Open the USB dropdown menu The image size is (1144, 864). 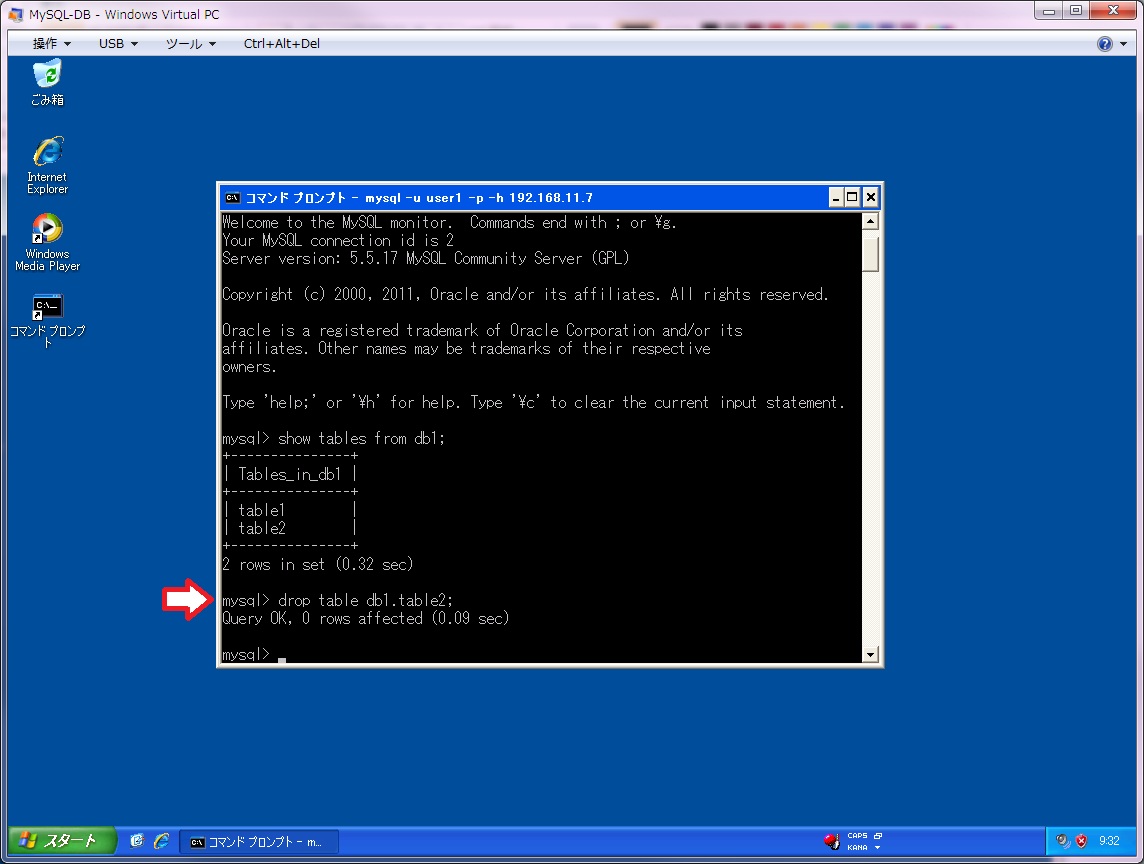pyautogui.click(x=118, y=44)
